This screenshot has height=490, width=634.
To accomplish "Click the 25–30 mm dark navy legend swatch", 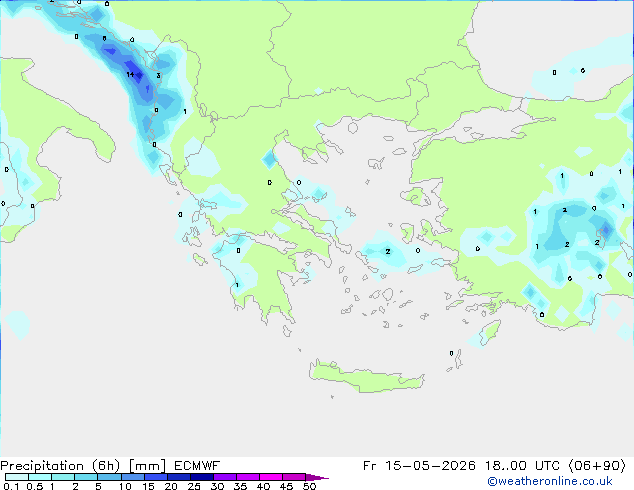I will pyautogui.click(x=201, y=477).
